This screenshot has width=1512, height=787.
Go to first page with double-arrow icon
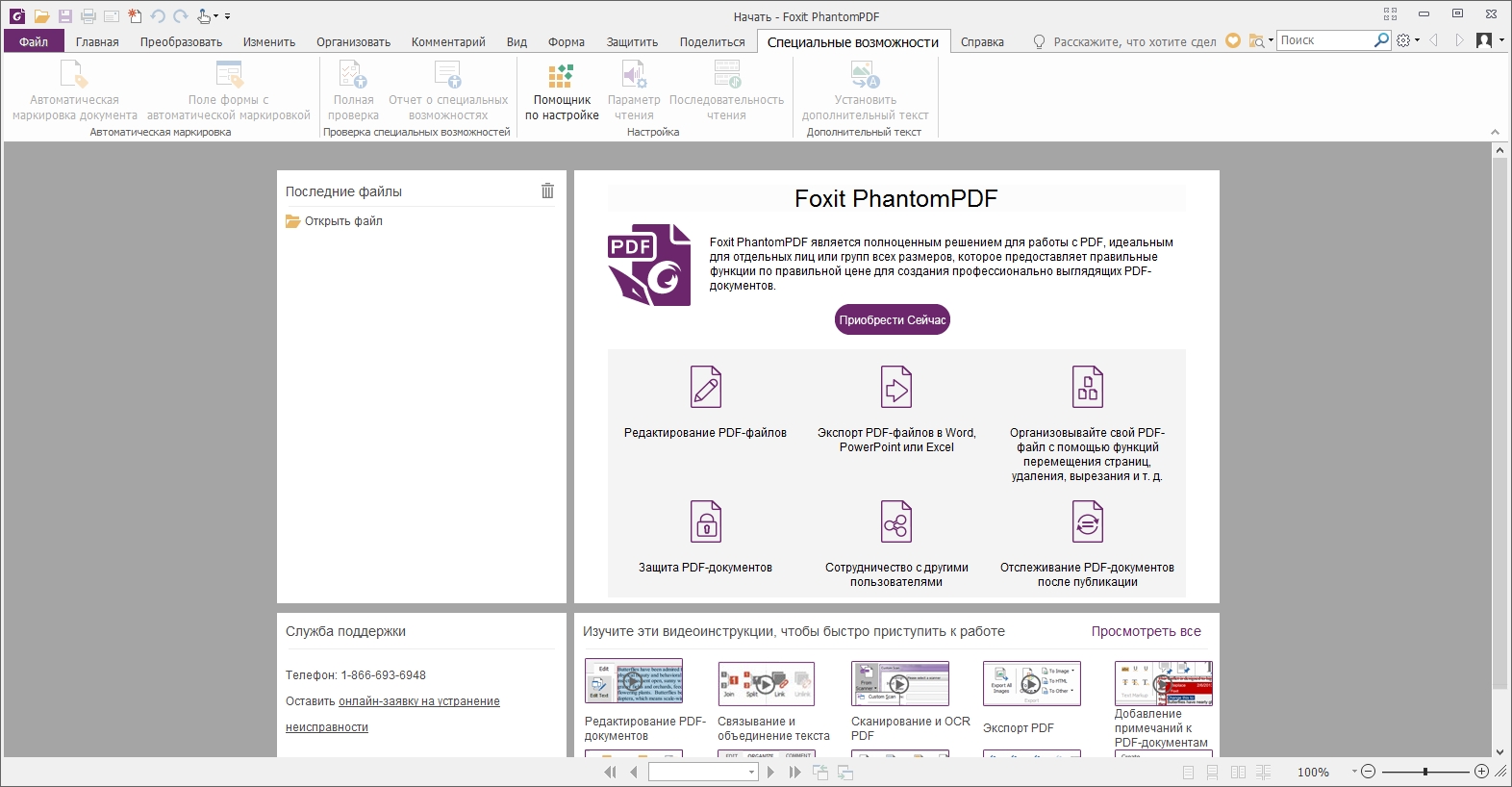pyautogui.click(x=610, y=772)
